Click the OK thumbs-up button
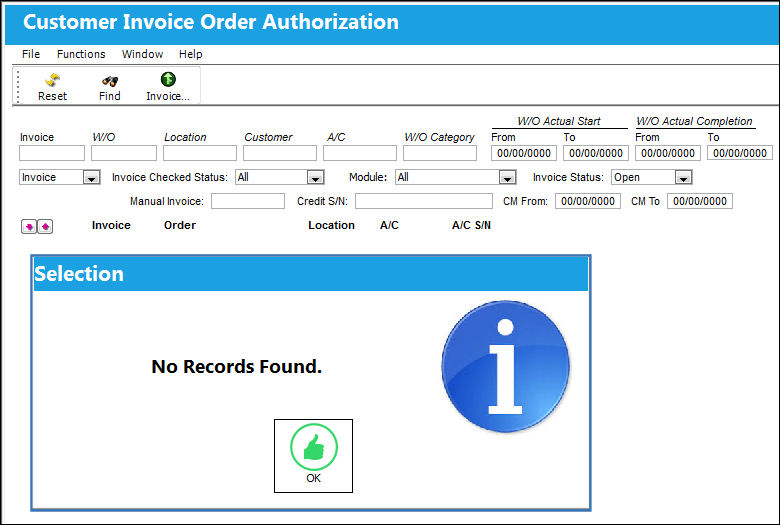 (313, 456)
